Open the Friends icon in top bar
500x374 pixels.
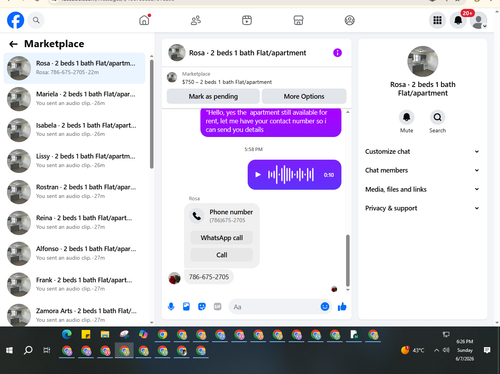pyautogui.click(x=196, y=20)
